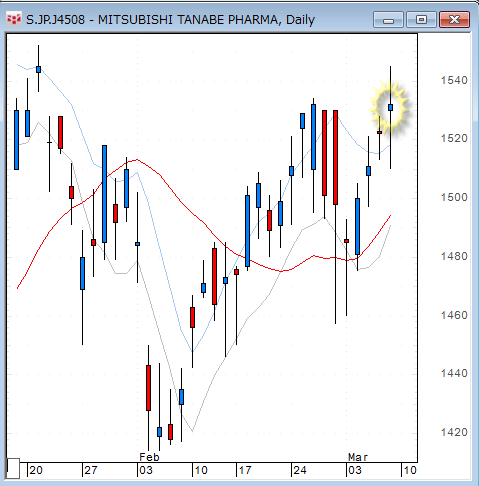
Task: Click the 1520 price axis label
Action: [x=454, y=138]
